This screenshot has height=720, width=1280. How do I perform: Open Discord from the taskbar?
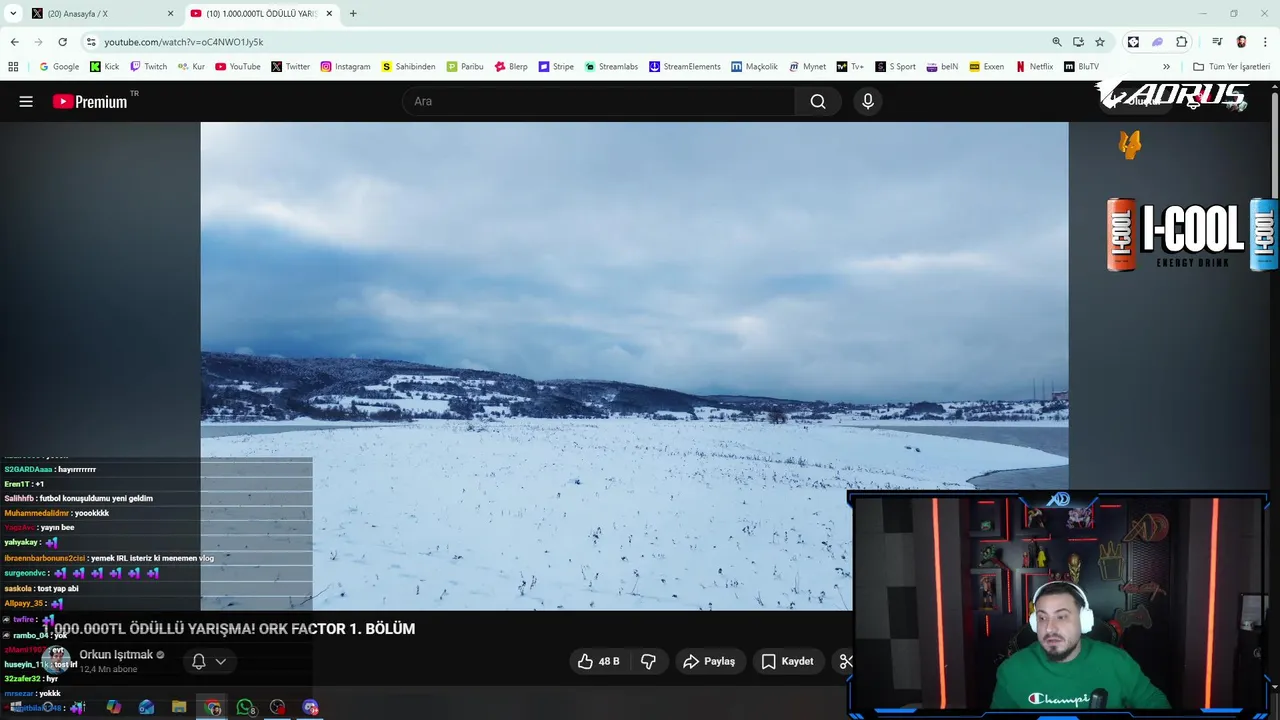pos(311,707)
